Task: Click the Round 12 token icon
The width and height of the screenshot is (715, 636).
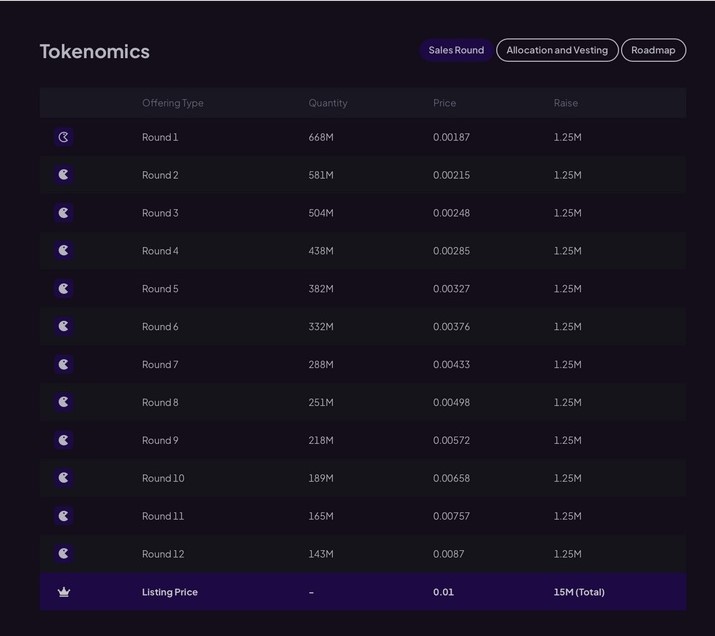Action: pyautogui.click(x=64, y=553)
